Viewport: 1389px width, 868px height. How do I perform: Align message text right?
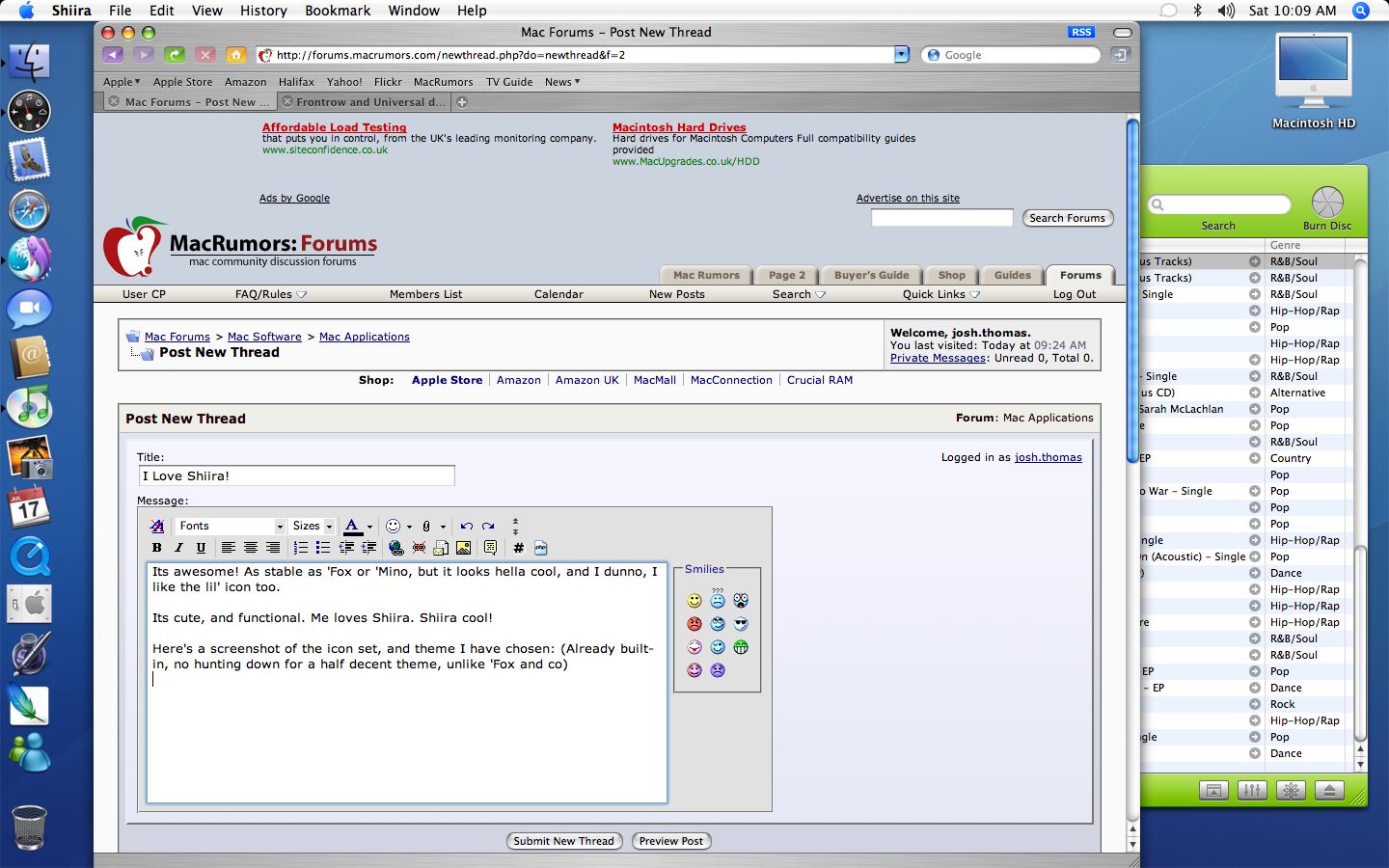273,548
